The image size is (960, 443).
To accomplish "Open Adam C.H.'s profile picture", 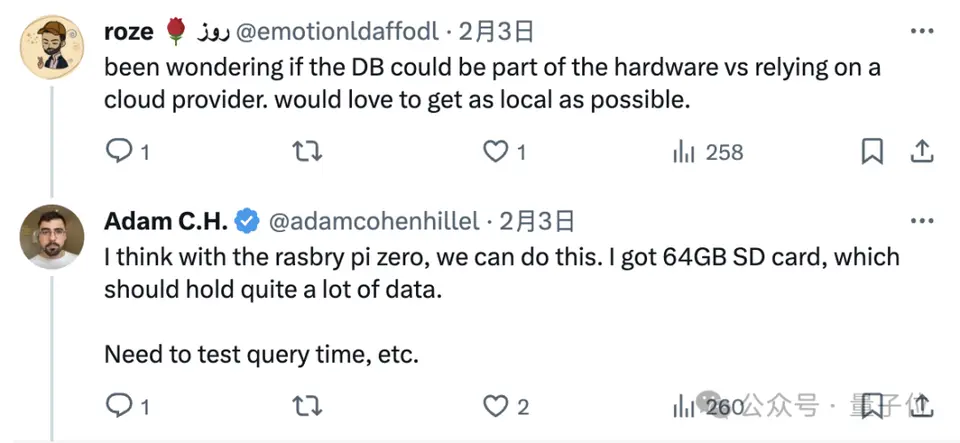I will [52, 237].
